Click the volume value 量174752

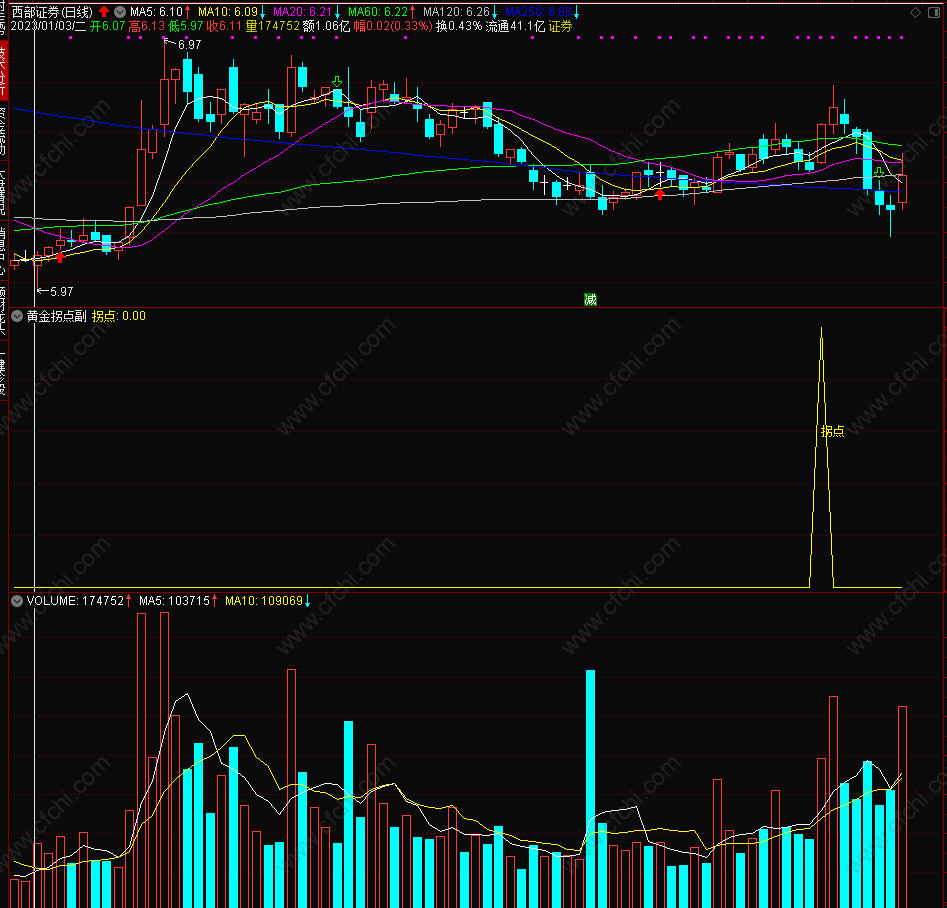272,26
